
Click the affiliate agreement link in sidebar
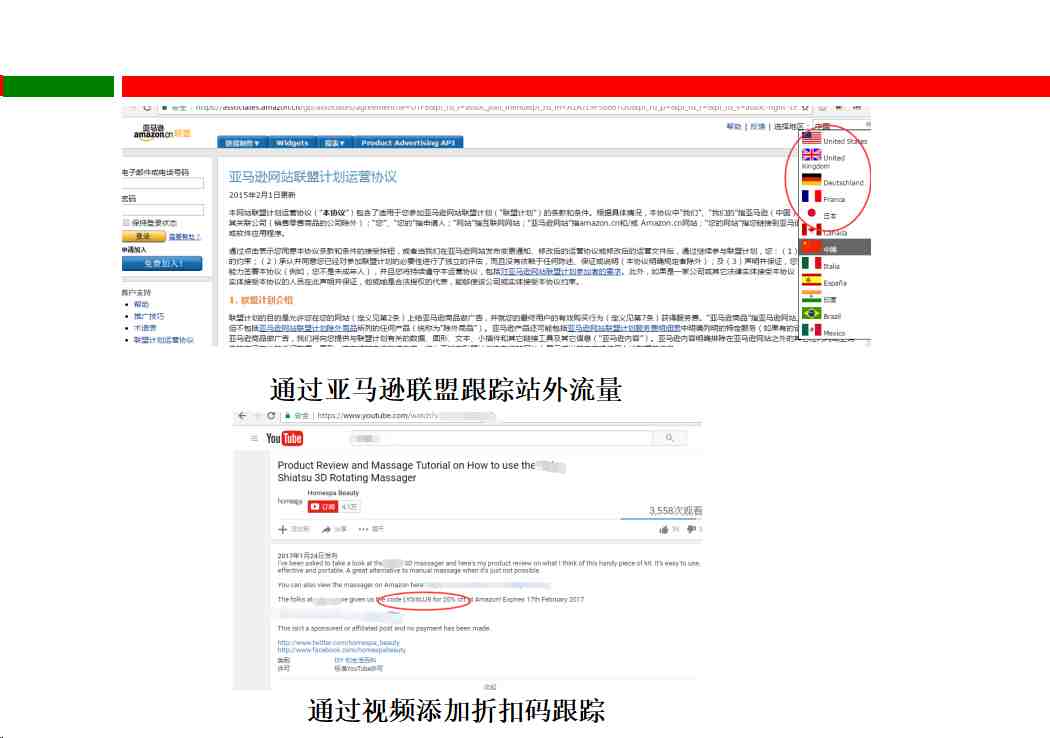click(x=163, y=340)
